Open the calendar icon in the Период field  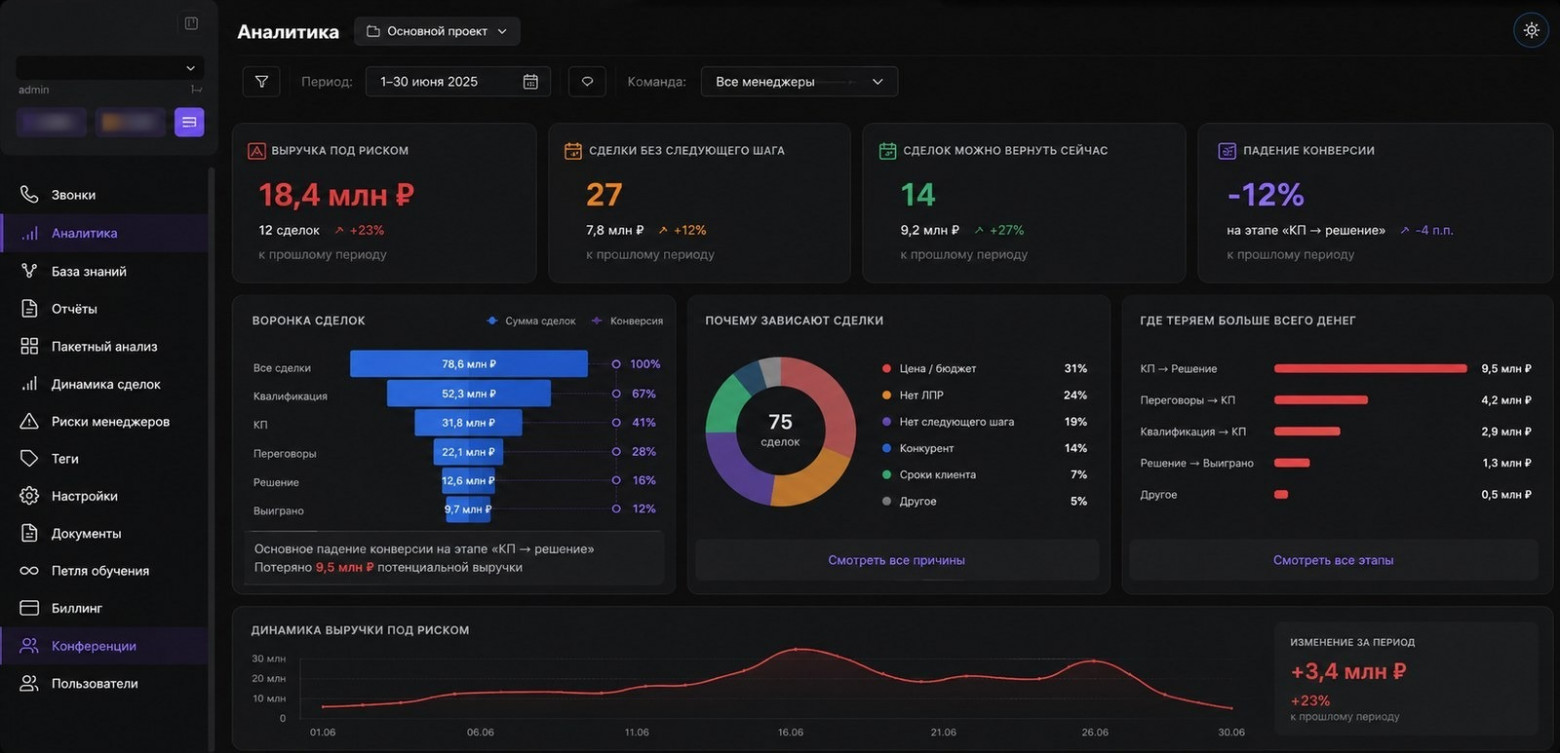click(530, 82)
